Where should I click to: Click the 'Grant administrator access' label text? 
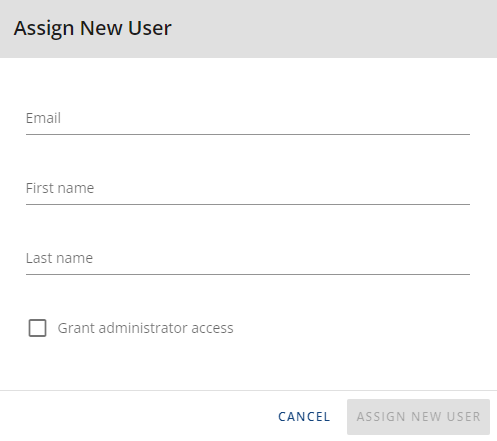[x=145, y=328]
